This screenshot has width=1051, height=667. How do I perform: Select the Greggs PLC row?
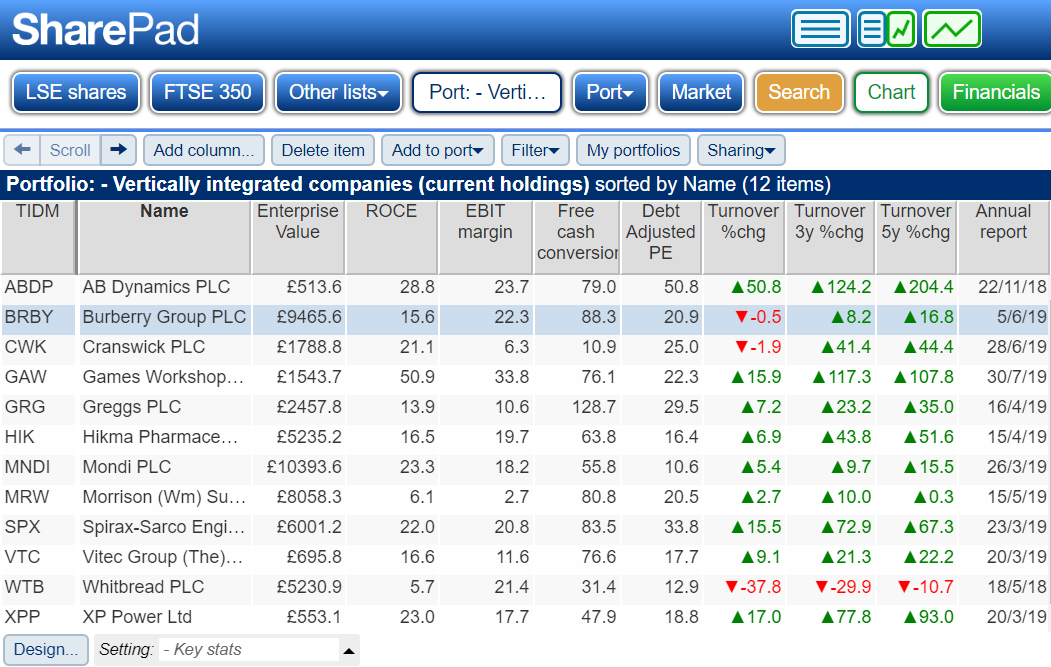coord(526,407)
